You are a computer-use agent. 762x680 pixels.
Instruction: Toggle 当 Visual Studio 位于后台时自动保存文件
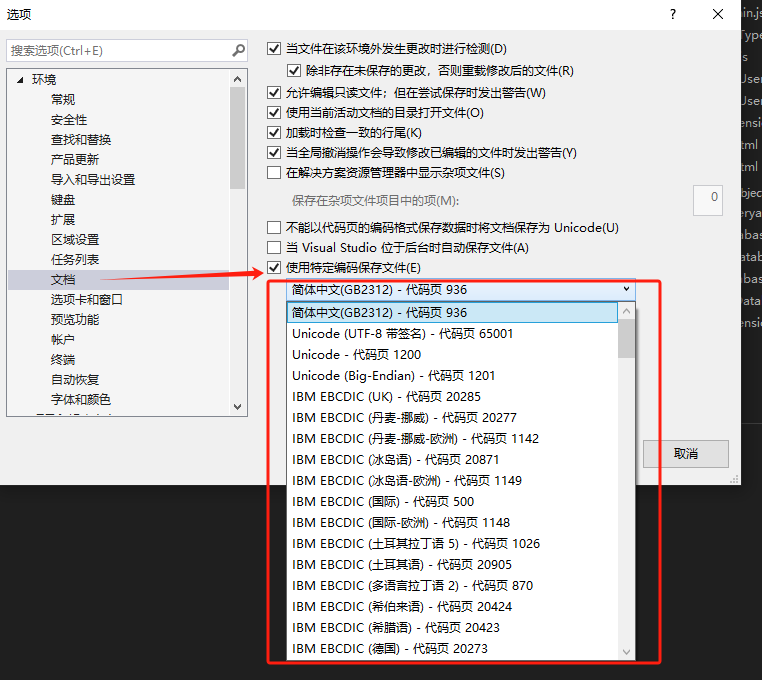pyautogui.click(x=275, y=247)
